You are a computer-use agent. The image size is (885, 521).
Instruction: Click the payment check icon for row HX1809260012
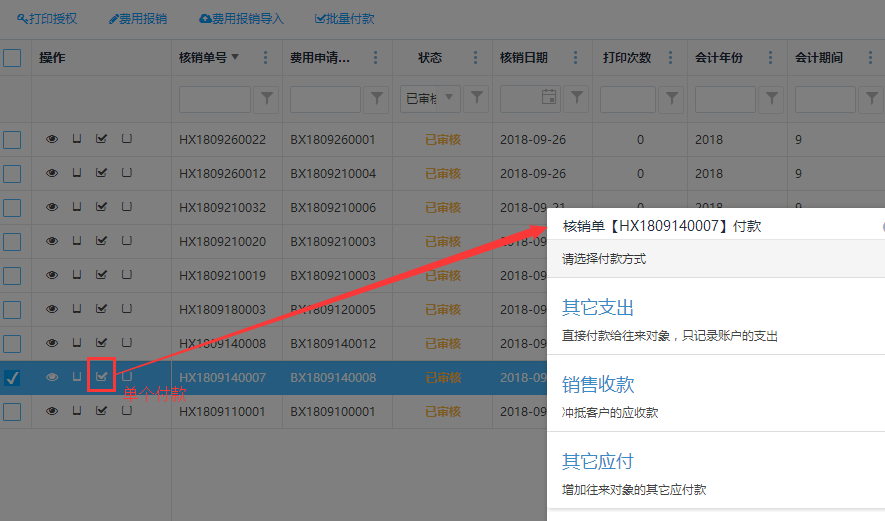(101, 173)
